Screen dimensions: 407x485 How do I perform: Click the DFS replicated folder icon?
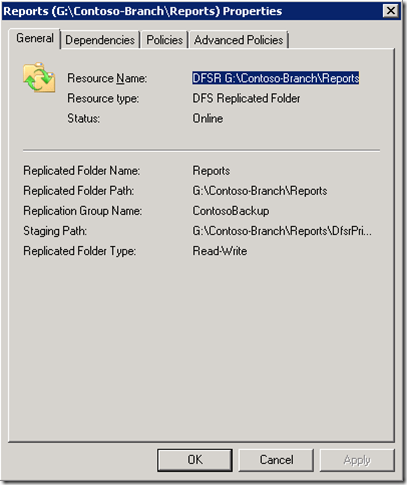point(39,77)
